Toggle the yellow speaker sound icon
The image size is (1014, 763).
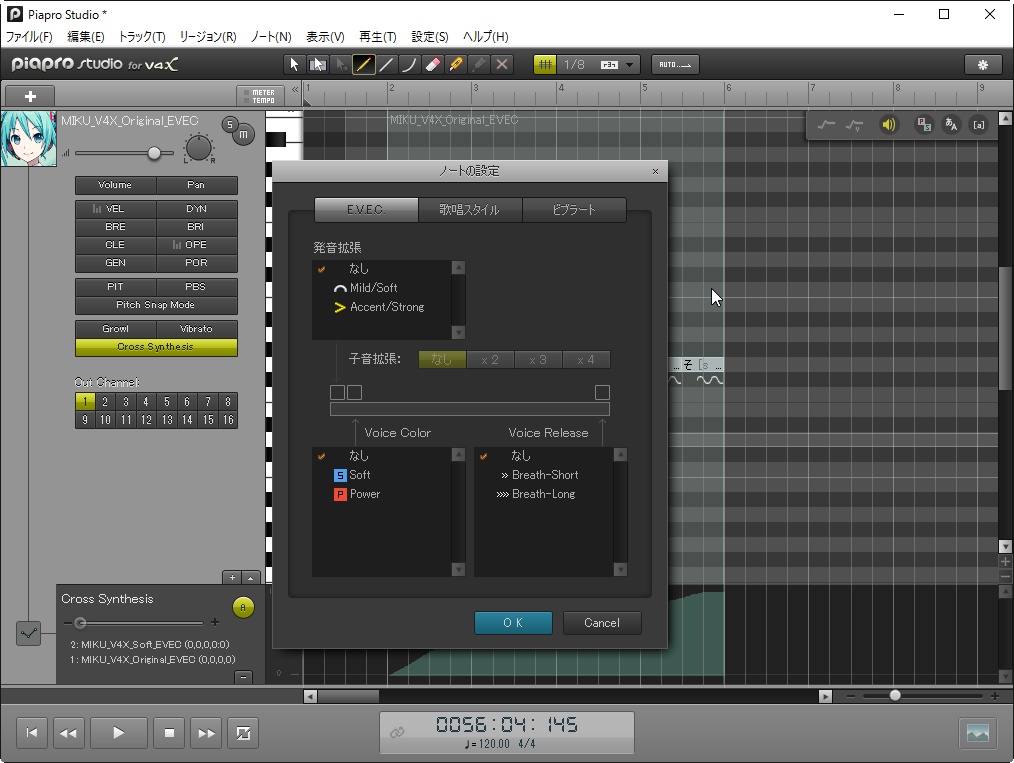(889, 125)
